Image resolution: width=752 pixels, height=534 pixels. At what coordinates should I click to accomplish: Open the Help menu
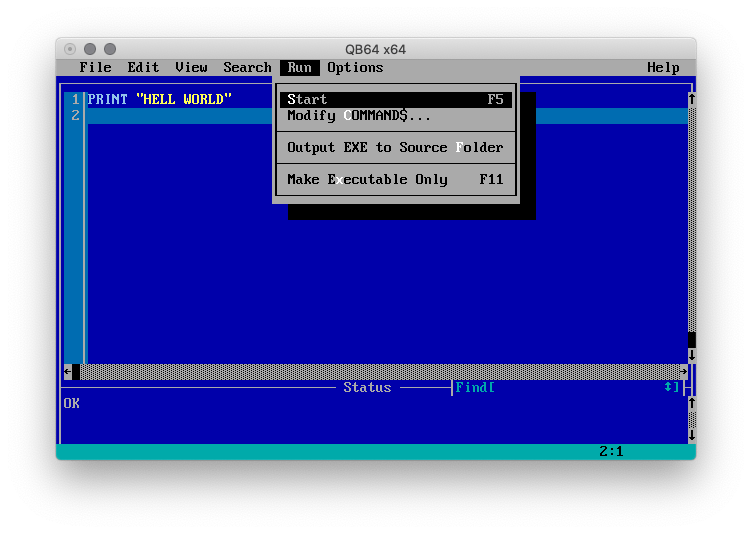tap(663, 68)
